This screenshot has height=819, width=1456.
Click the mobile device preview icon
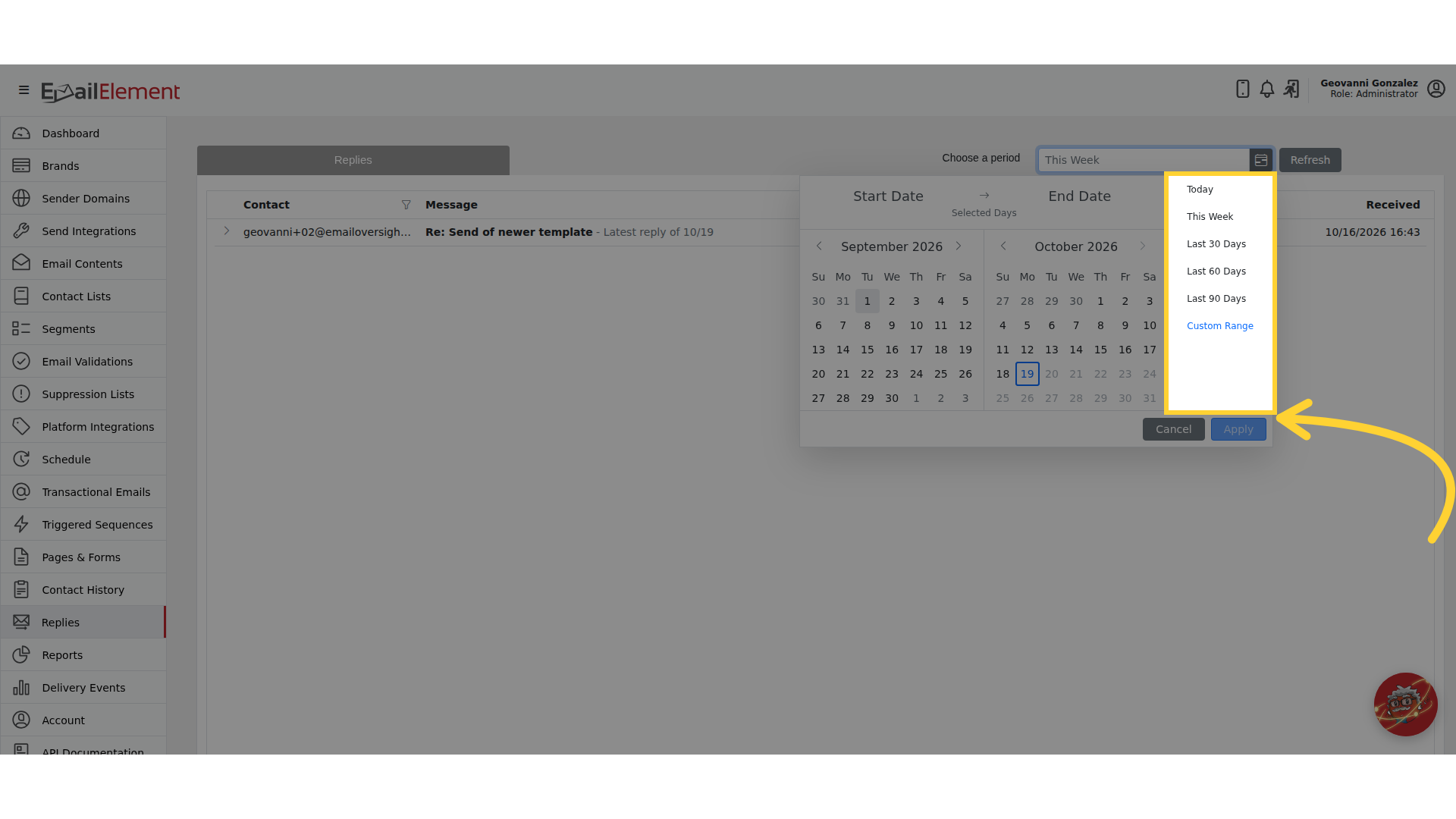point(1242,89)
